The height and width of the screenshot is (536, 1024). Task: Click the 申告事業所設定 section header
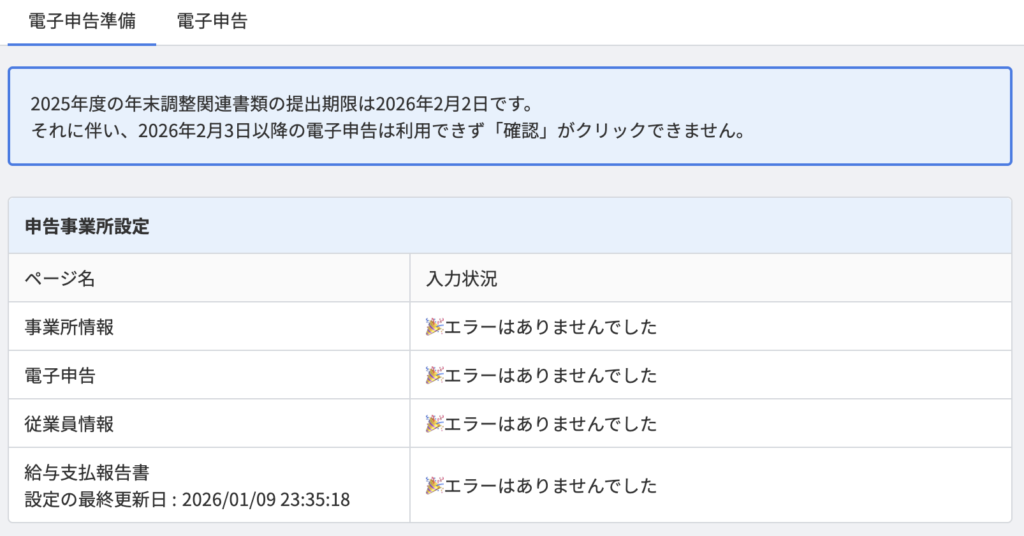tap(87, 226)
